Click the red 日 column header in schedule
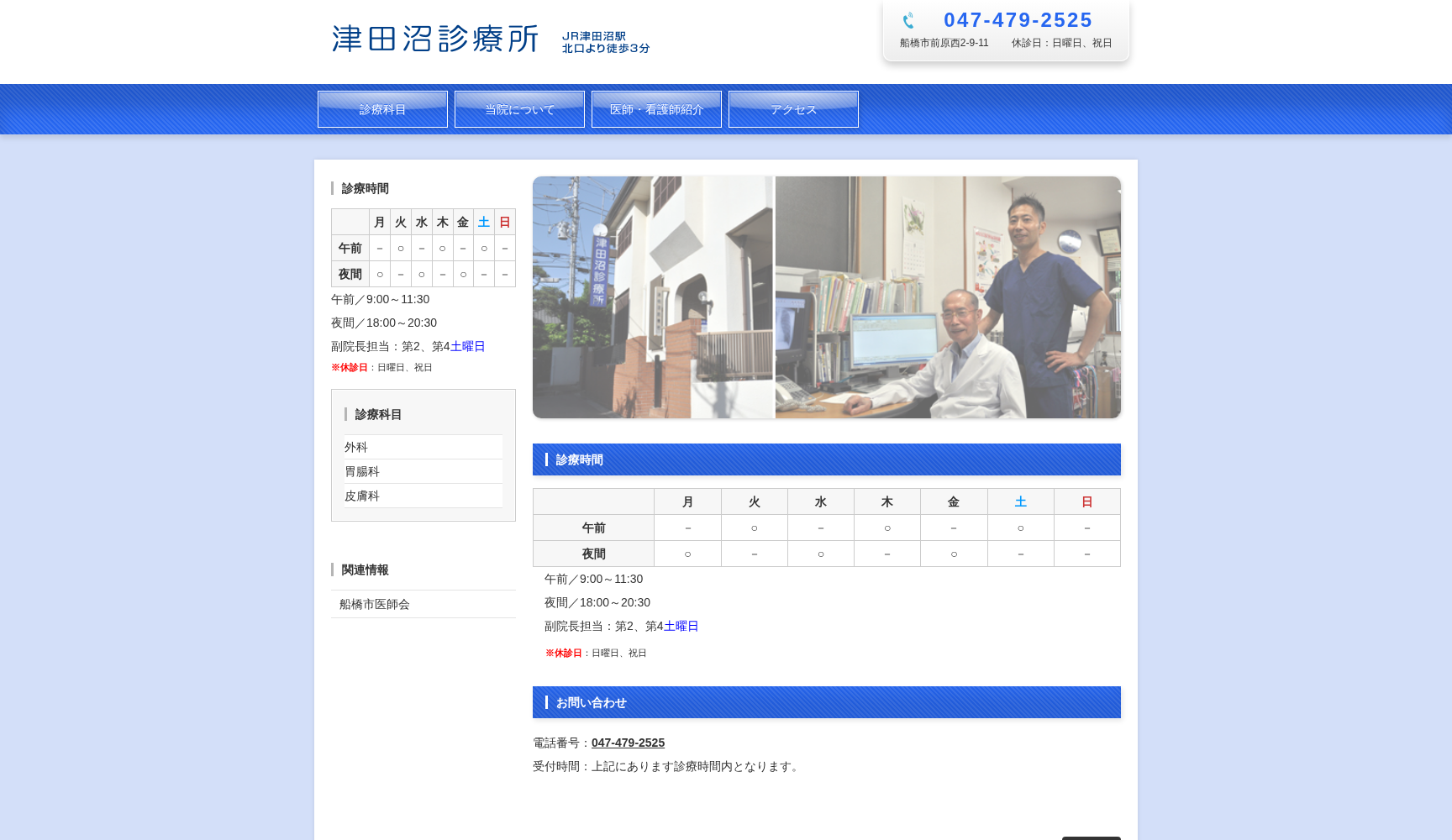This screenshot has height=840, width=1452. (1086, 501)
